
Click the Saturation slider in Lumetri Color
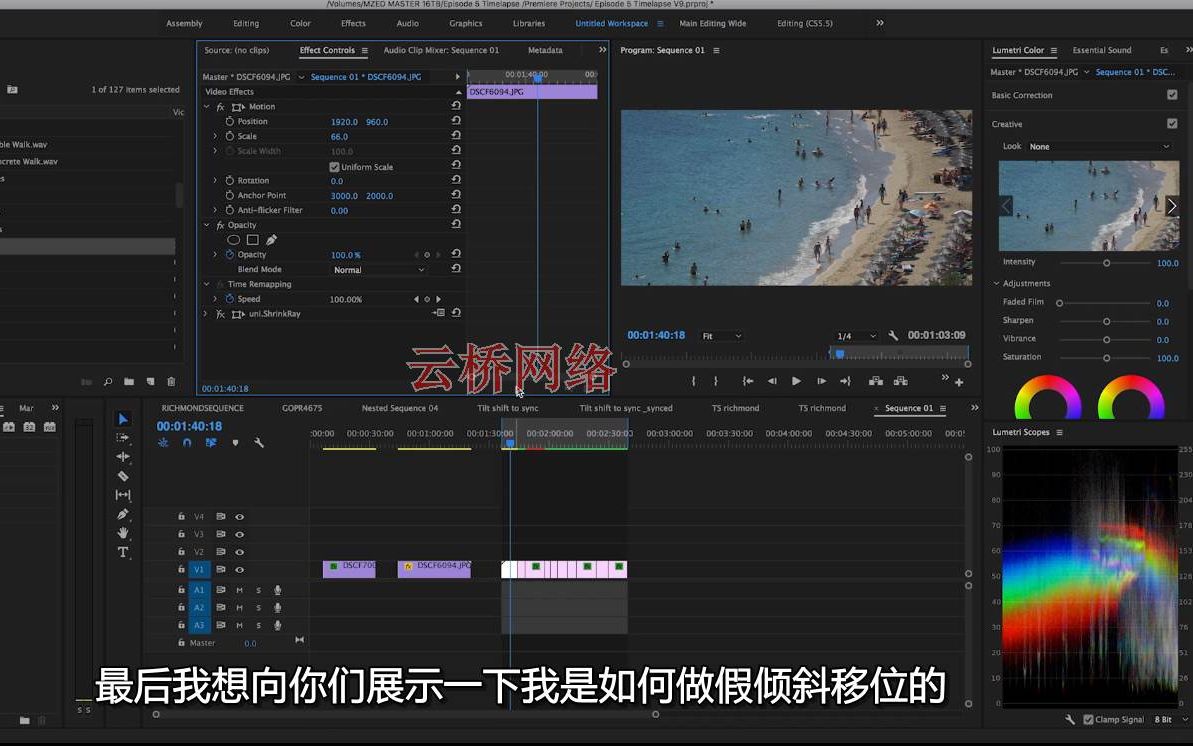1105,357
